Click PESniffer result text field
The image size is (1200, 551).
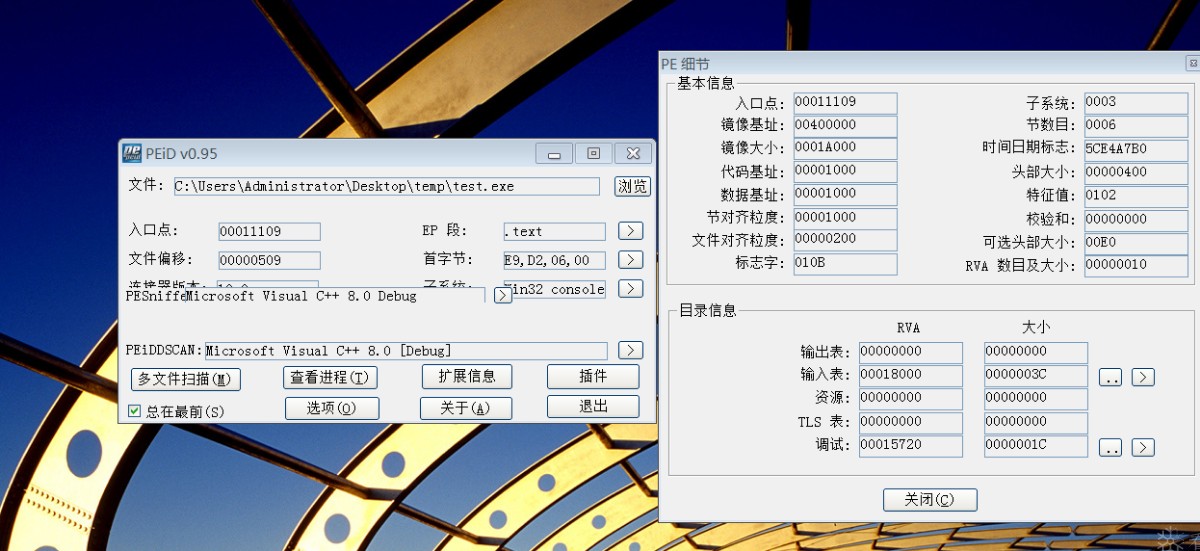[x=336, y=296]
